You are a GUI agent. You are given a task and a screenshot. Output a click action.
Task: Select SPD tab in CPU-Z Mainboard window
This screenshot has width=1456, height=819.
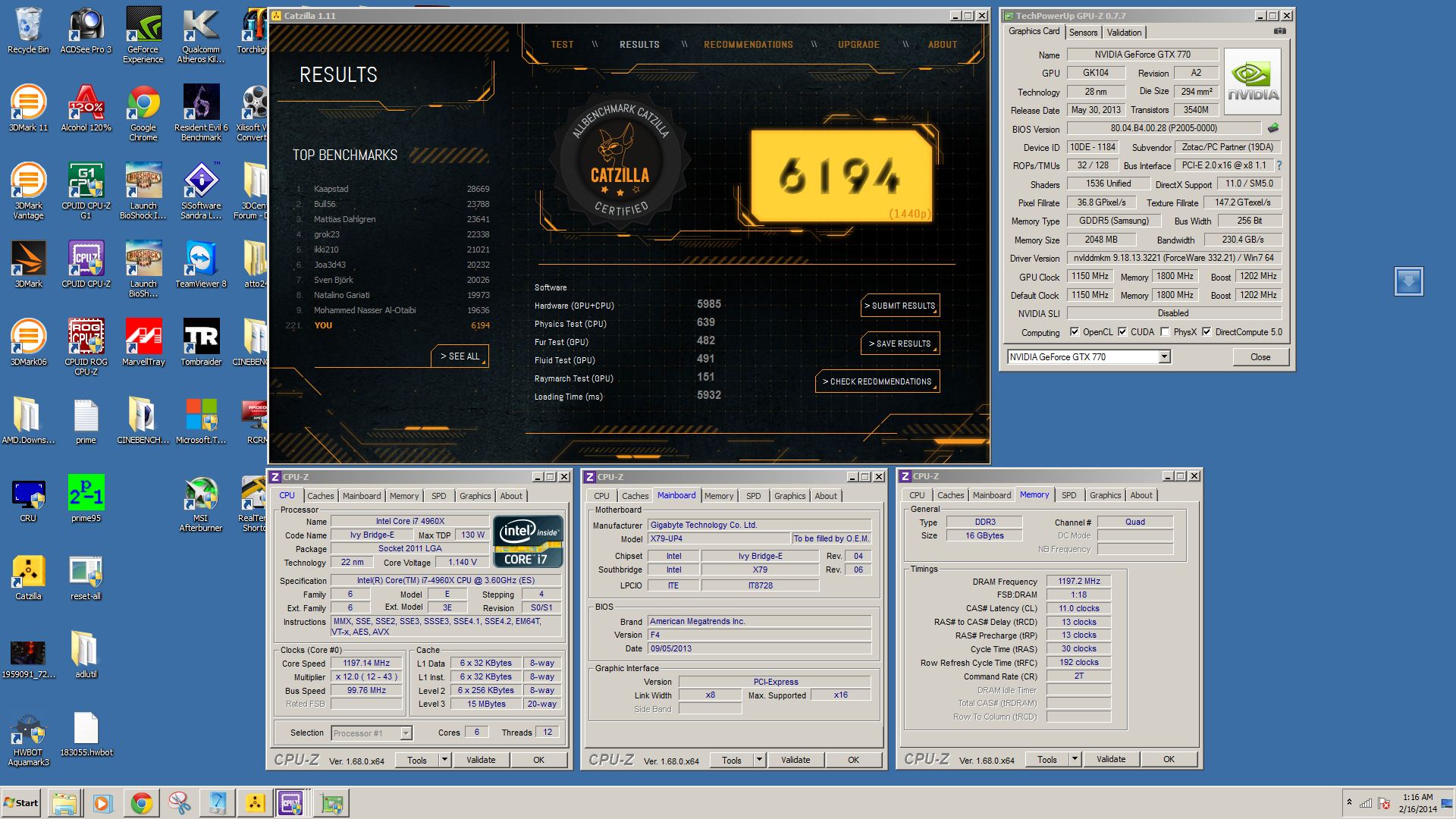[x=753, y=496]
